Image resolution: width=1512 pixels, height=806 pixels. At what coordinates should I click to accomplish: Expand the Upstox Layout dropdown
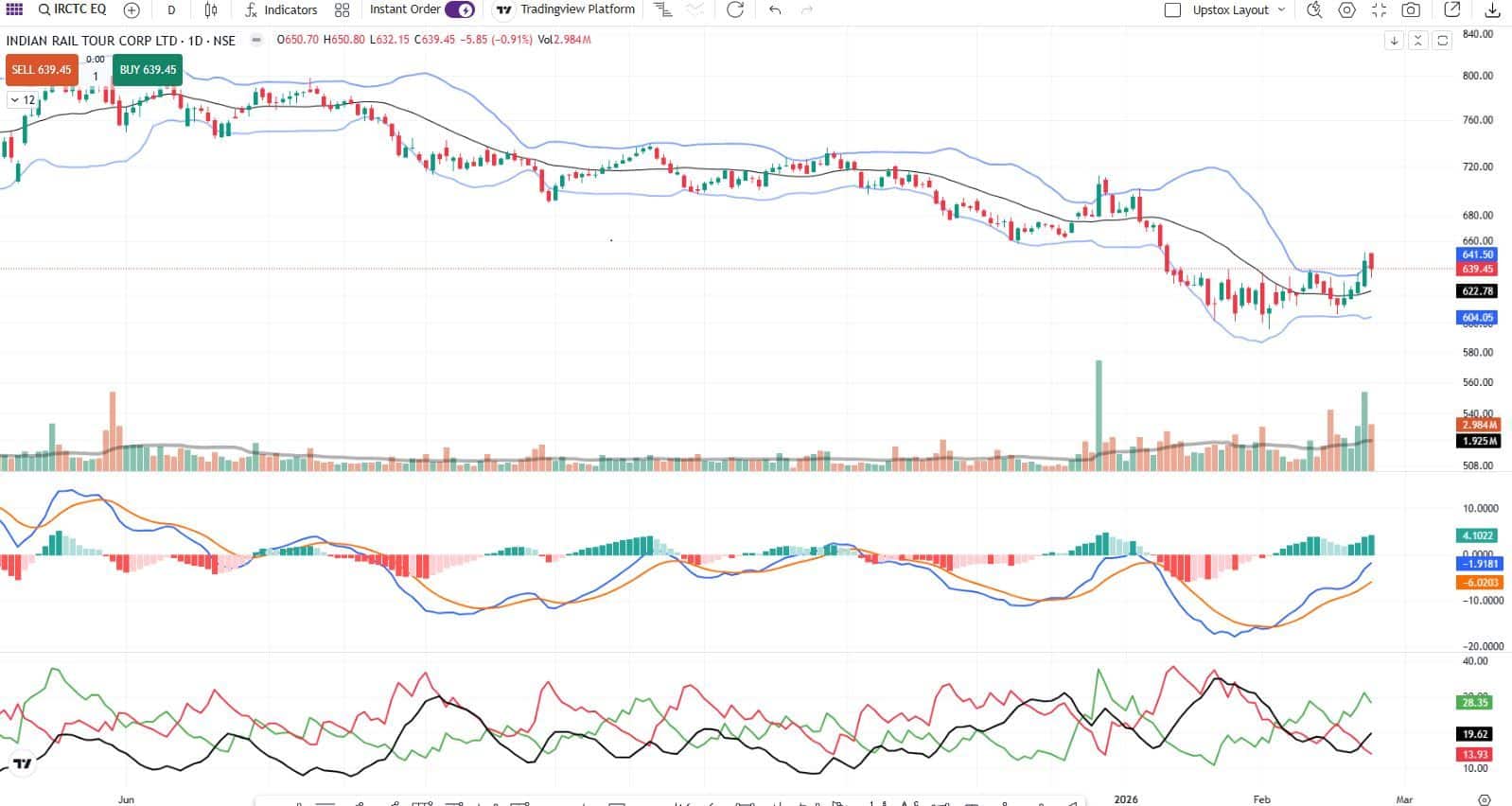pyautogui.click(x=1239, y=9)
